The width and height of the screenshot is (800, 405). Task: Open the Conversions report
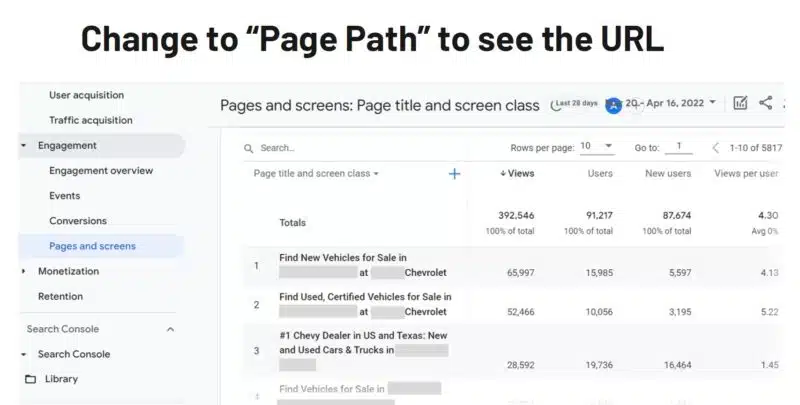click(x=78, y=221)
